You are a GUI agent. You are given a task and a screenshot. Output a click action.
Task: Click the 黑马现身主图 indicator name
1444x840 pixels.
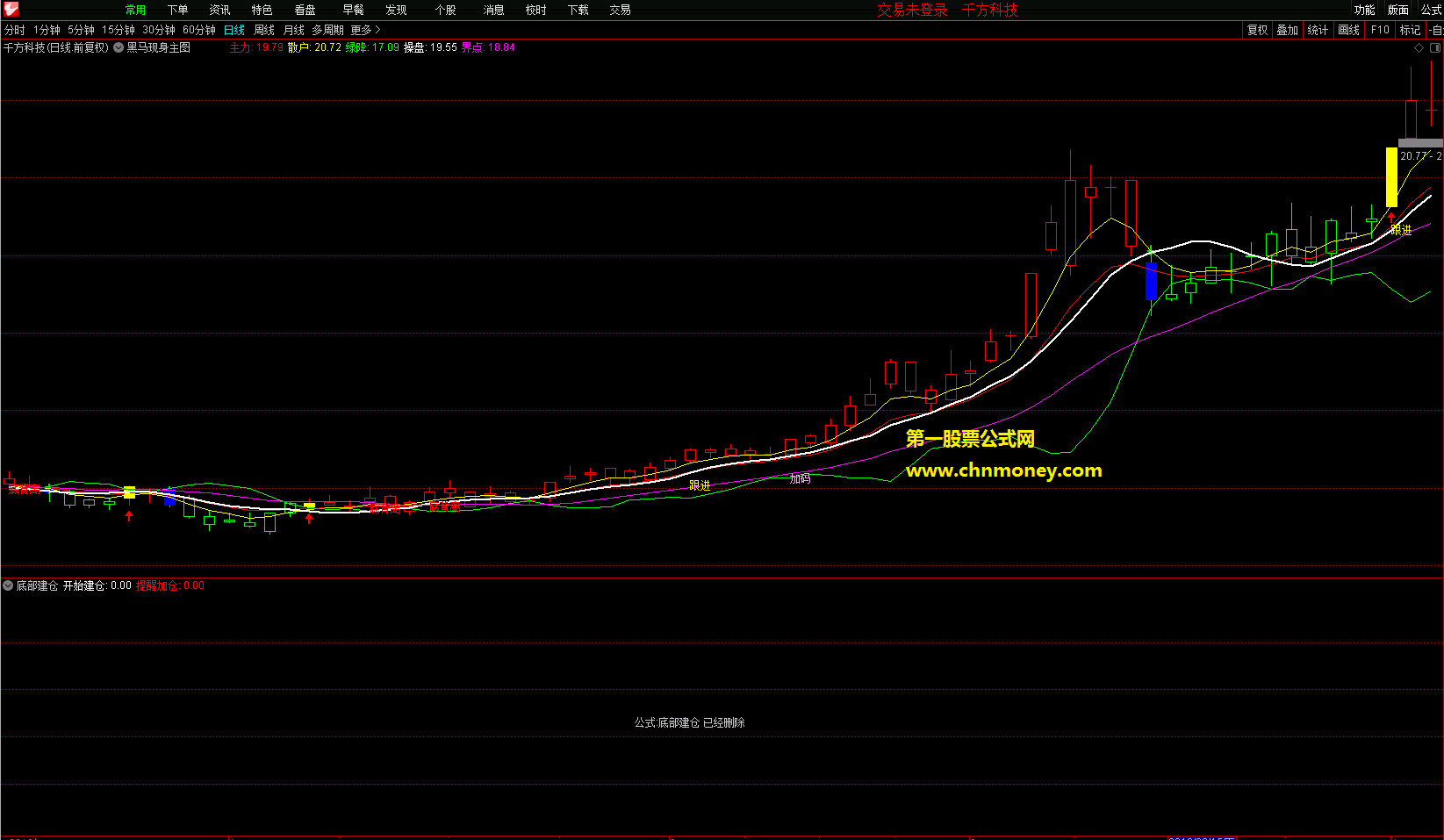coord(158,47)
